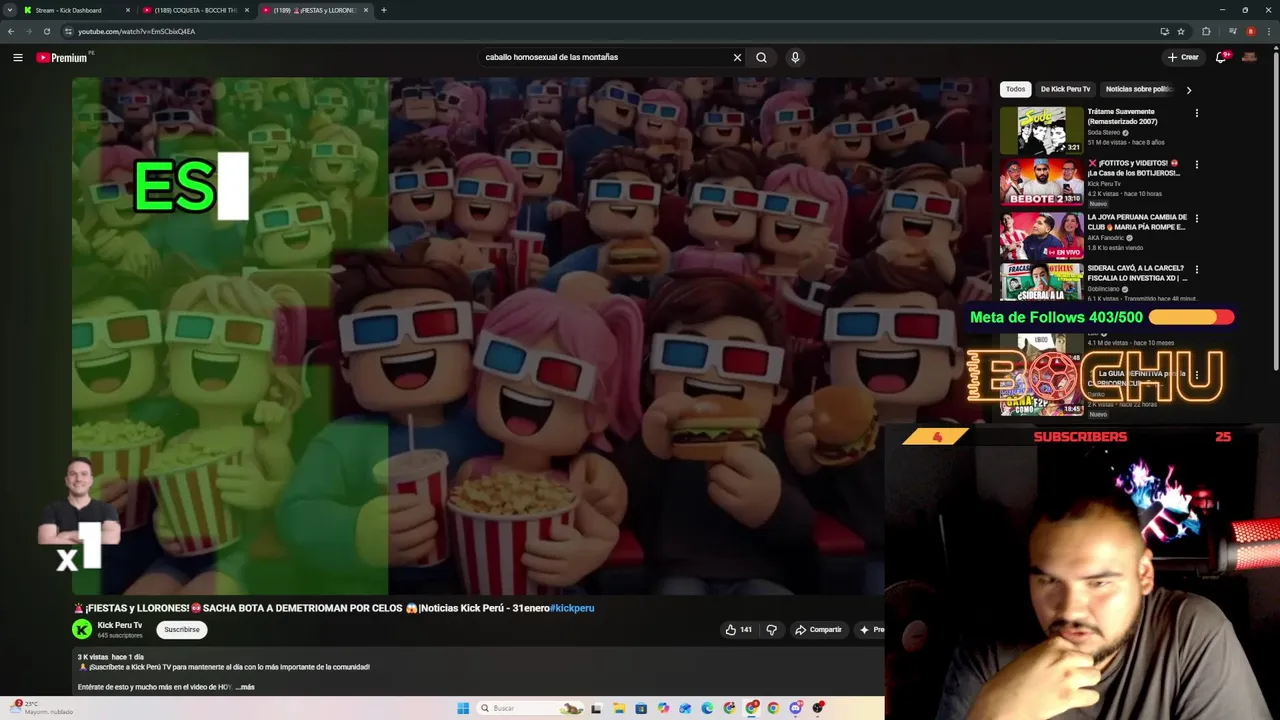
Task: Click the "3 K vistas hace 1 día" text
Action: (x=110, y=657)
